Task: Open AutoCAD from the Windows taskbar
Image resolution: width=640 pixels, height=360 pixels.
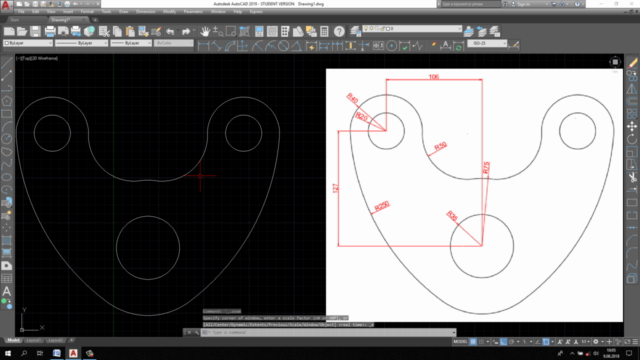Action: (x=73, y=353)
